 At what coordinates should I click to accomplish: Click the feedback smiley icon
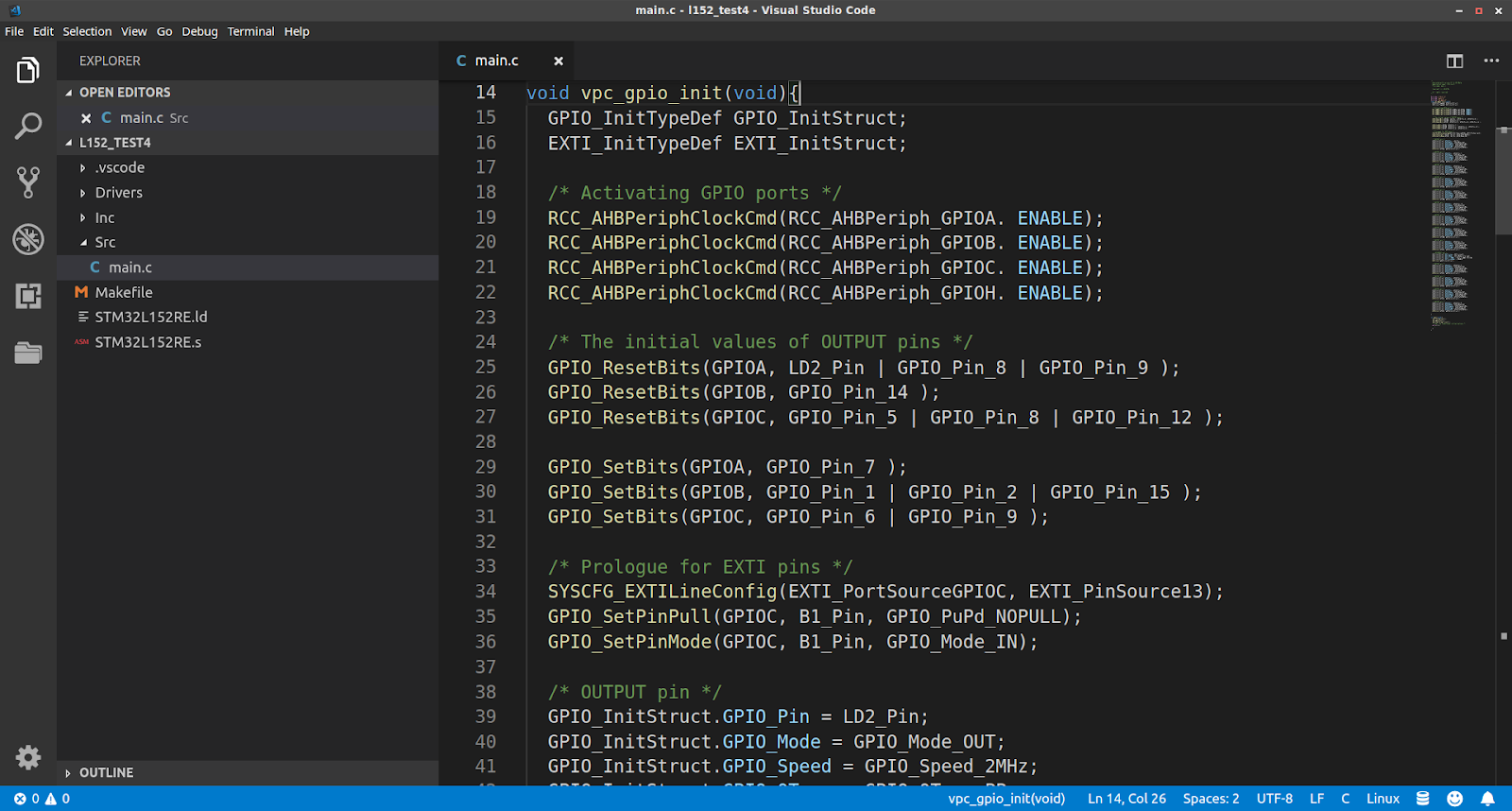coord(1455,799)
